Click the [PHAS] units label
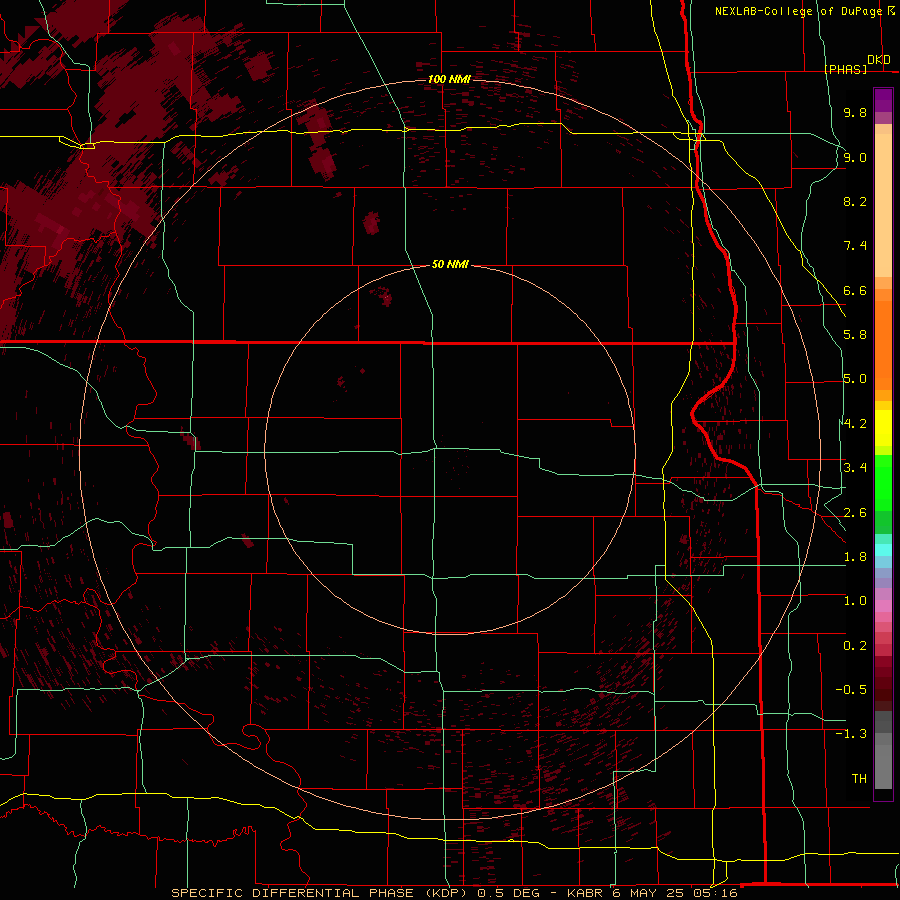The height and width of the screenshot is (900, 900). tap(846, 69)
